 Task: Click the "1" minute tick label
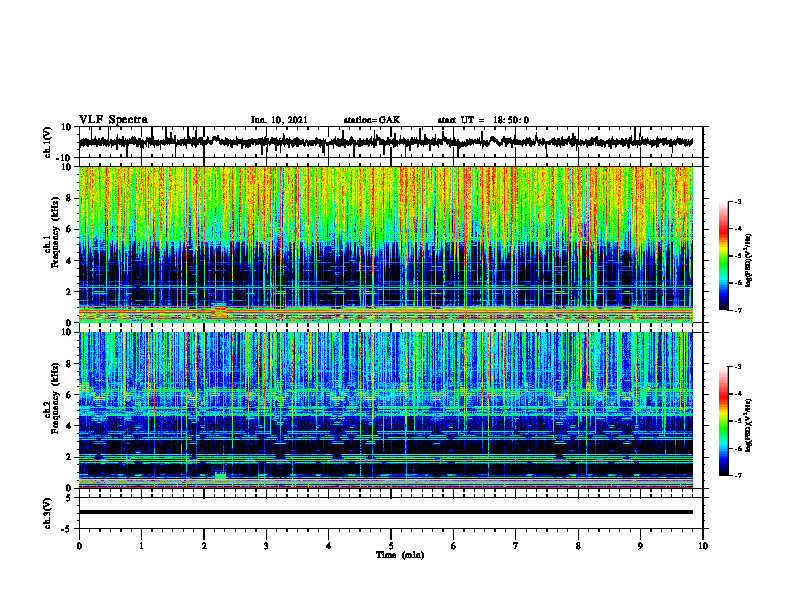tap(141, 546)
